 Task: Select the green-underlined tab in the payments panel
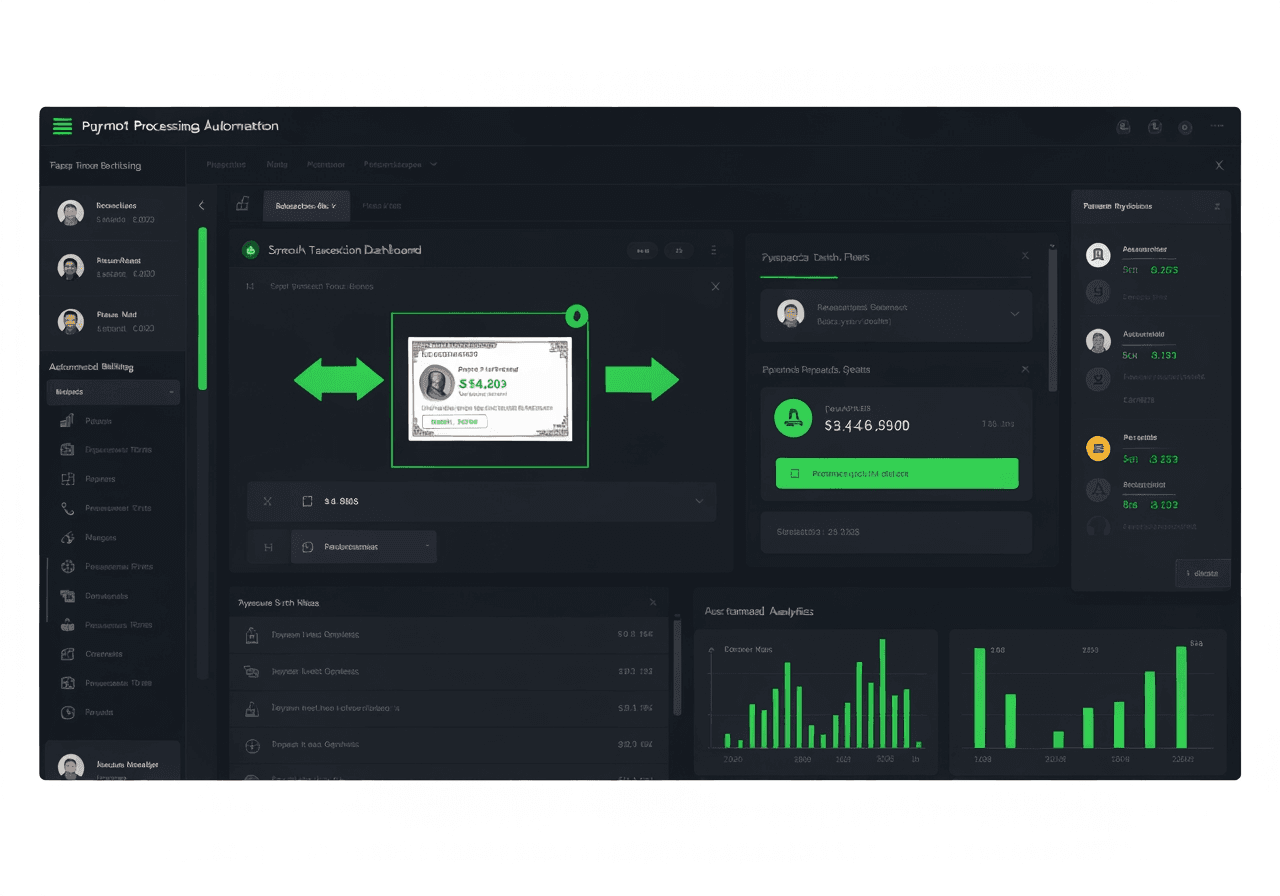(x=815, y=258)
